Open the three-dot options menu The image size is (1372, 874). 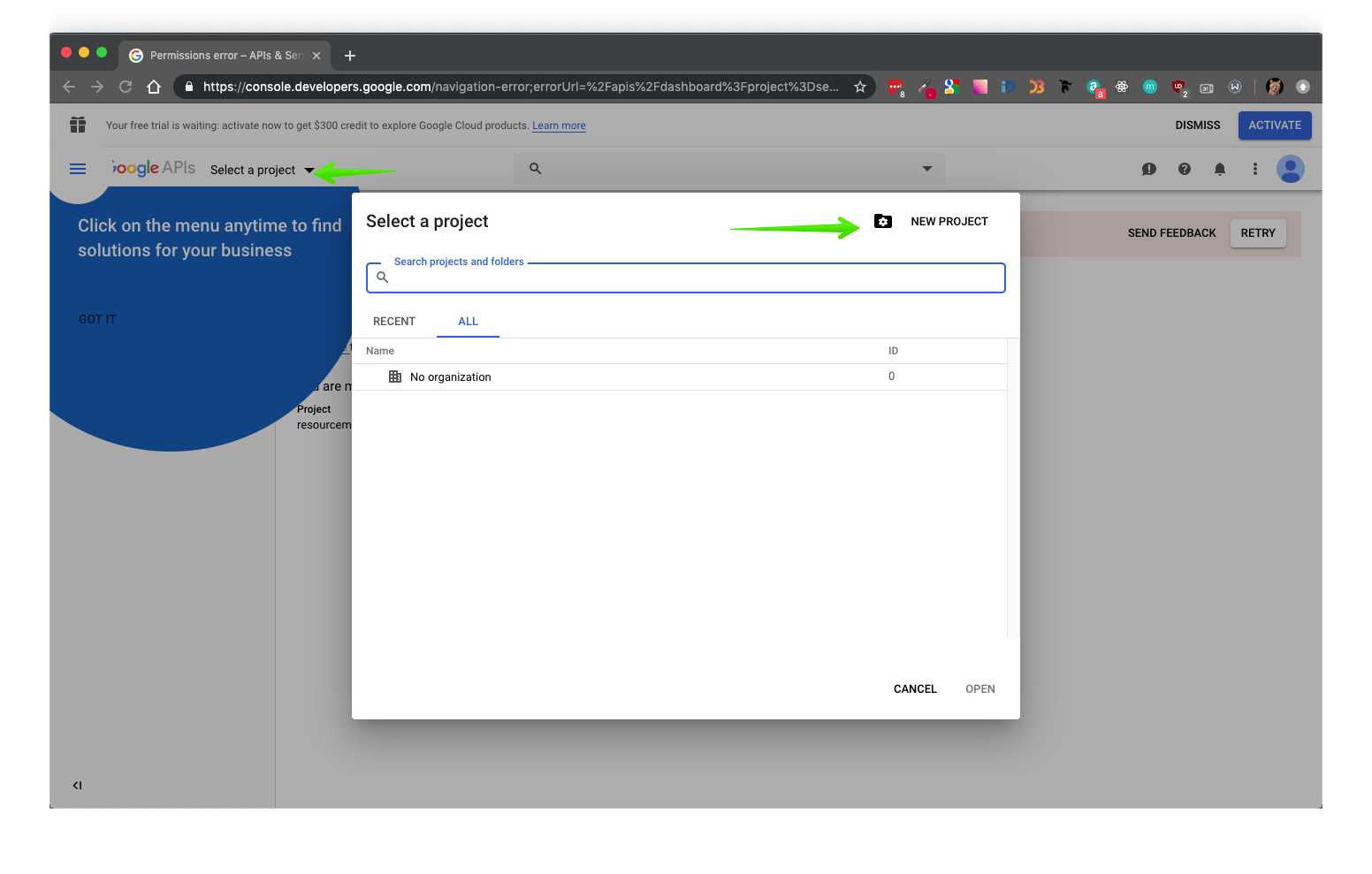[1254, 168]
